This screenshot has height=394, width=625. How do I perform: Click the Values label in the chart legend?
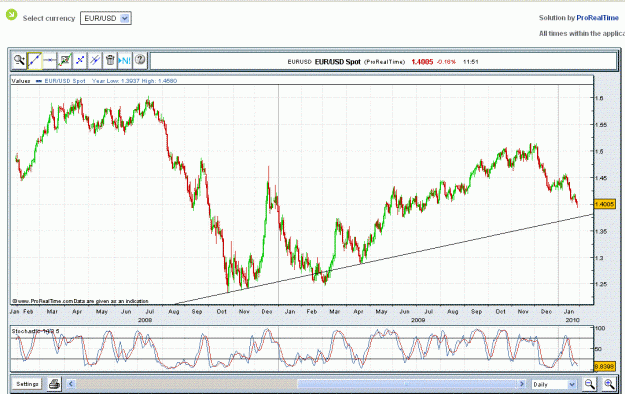point(21,81)
